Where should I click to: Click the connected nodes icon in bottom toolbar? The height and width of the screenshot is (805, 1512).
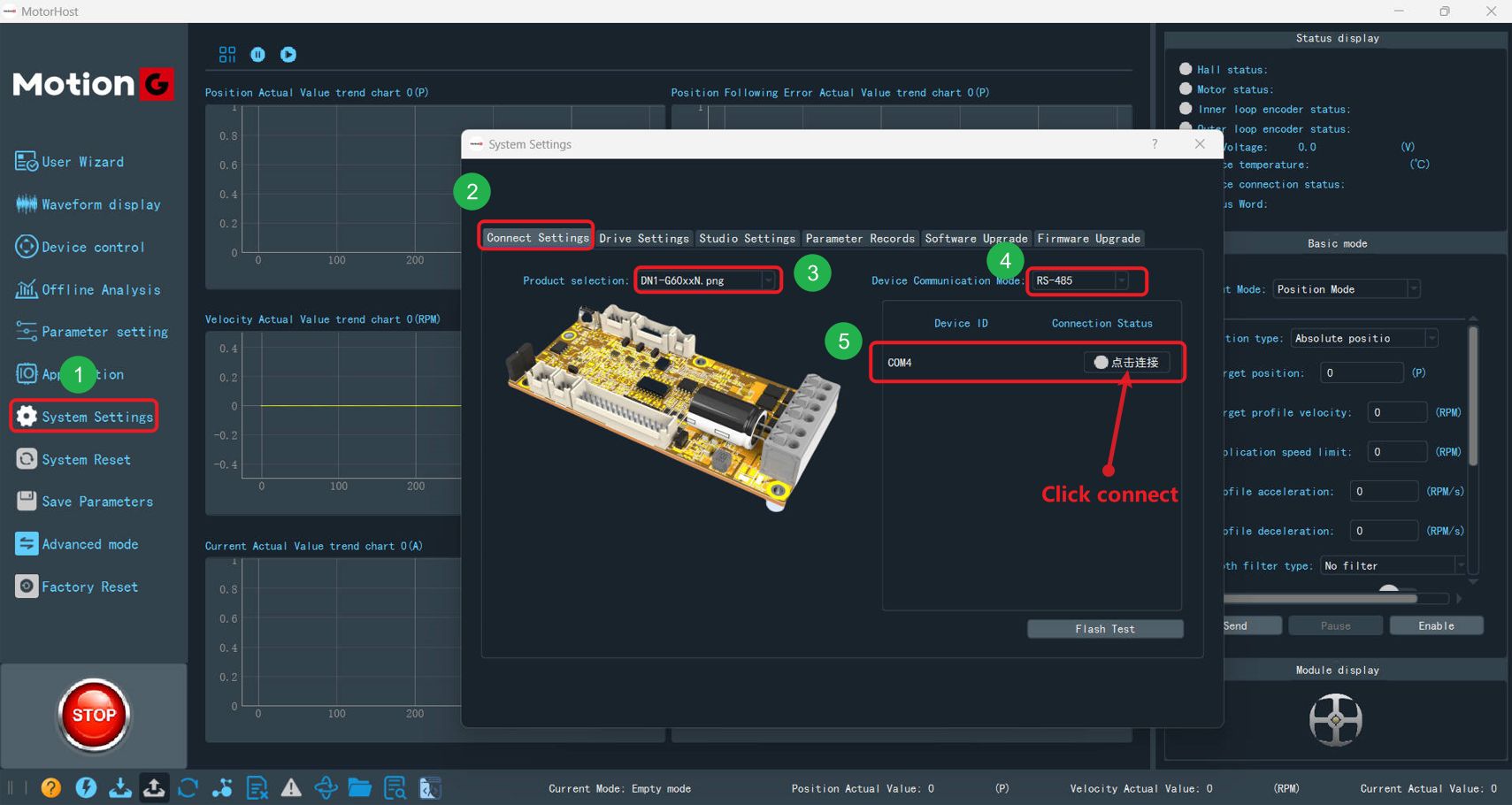(222, 787)
